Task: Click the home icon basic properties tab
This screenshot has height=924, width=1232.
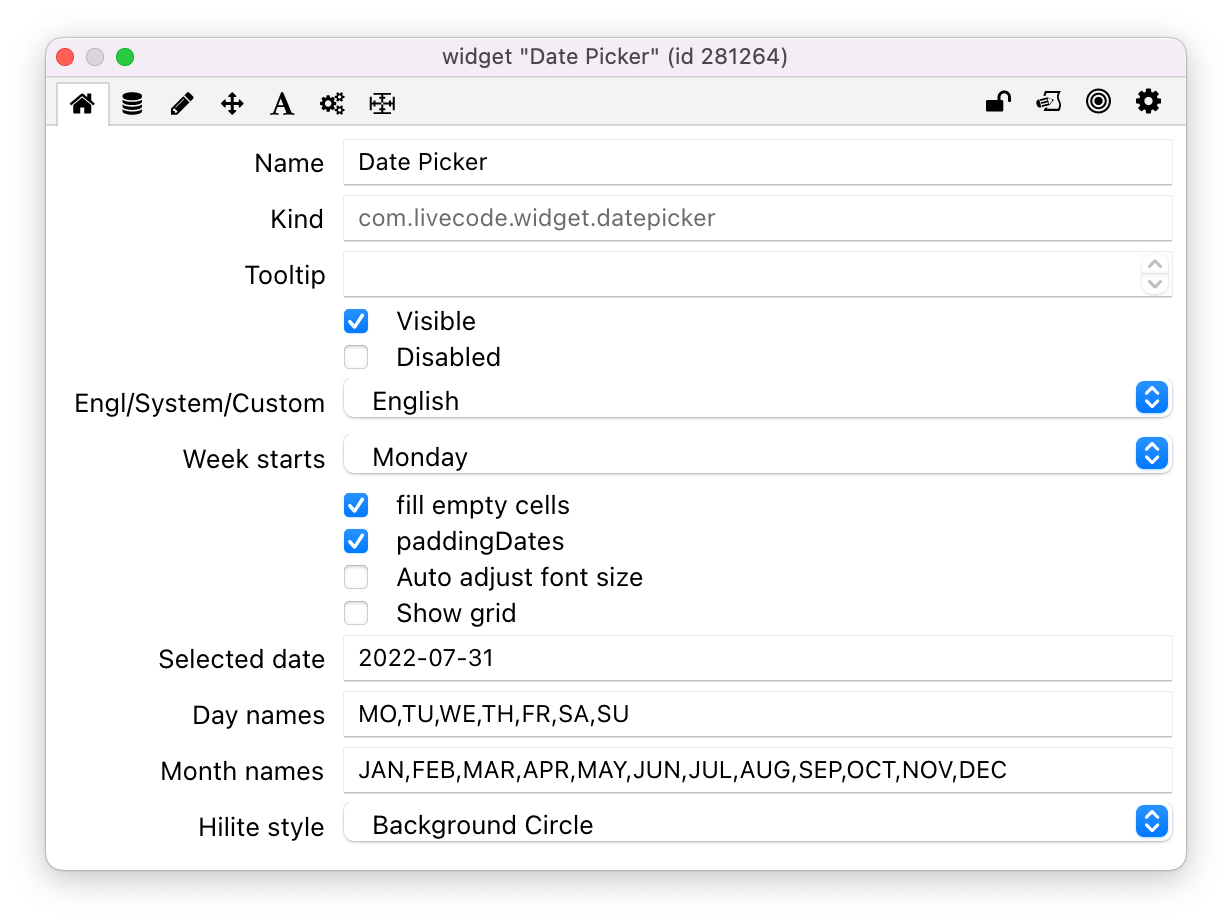Action: [x=82, y=103]
